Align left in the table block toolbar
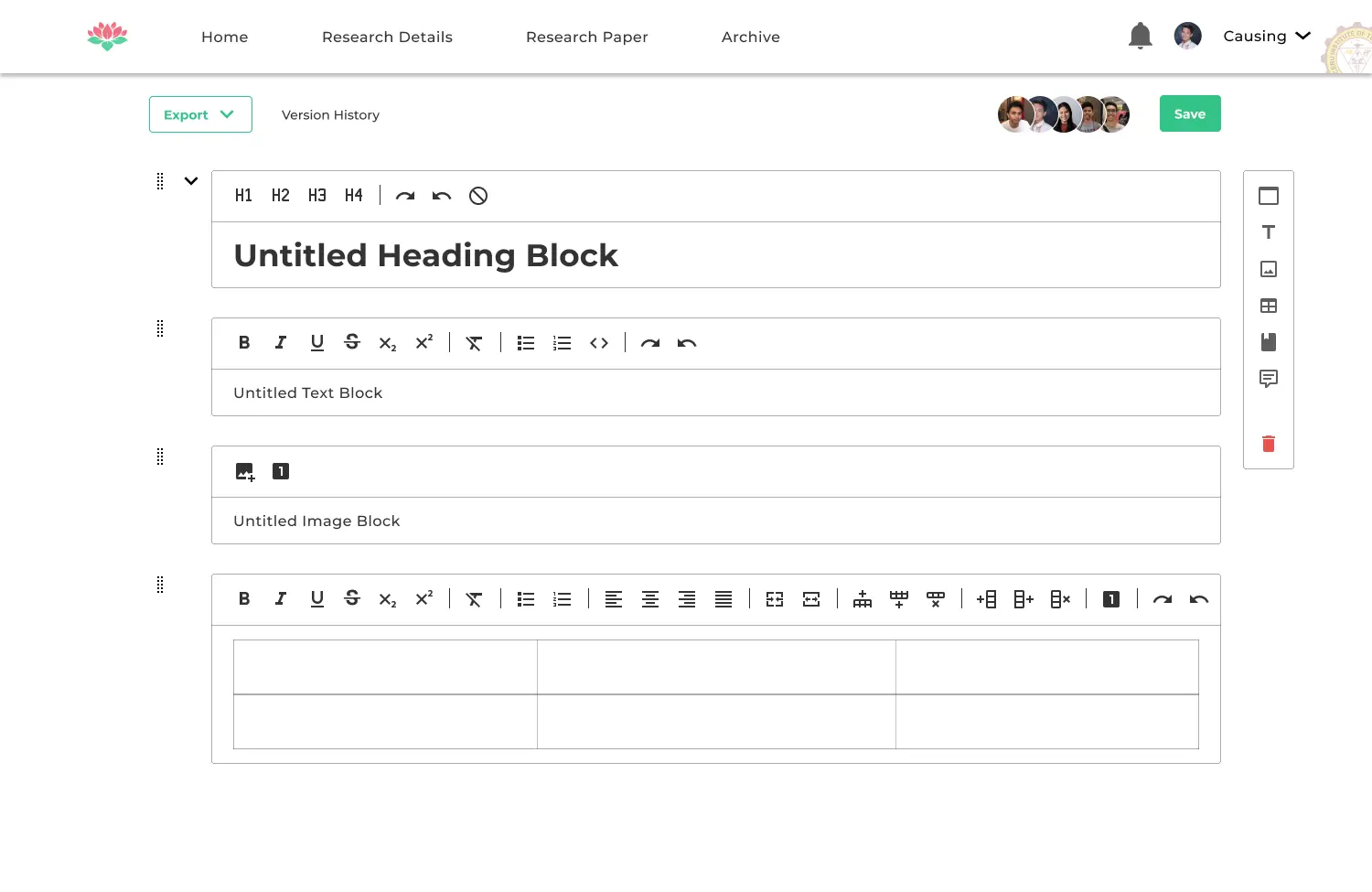Screen dimensions: 1372x892 tap(614, 599)
